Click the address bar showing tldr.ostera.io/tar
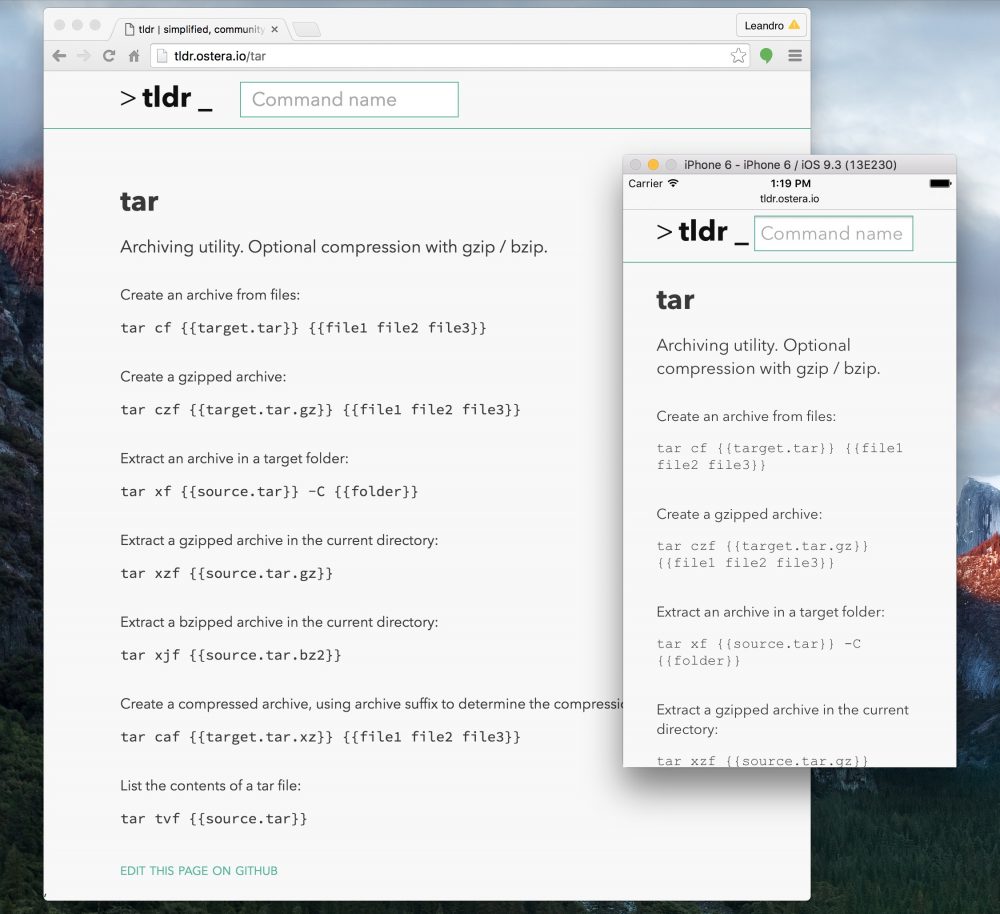The image size is (1000, 914). pos(400,56)
